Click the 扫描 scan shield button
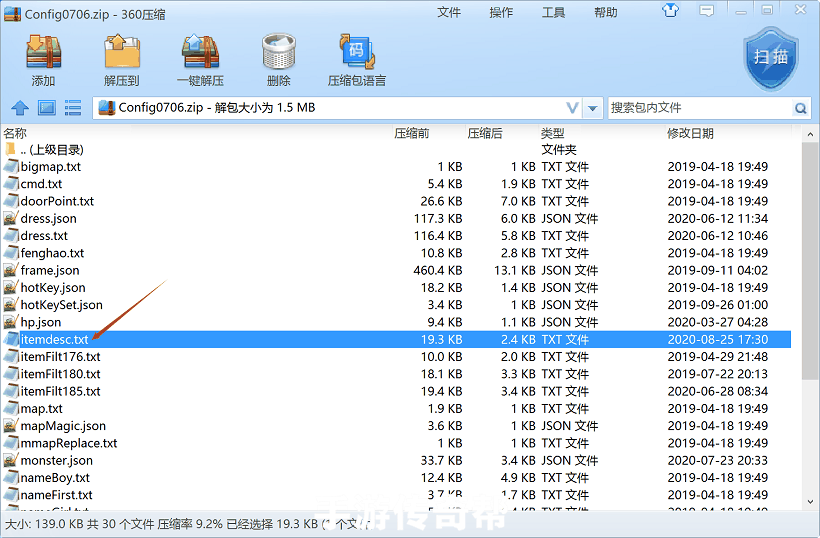 click(771, 59)
